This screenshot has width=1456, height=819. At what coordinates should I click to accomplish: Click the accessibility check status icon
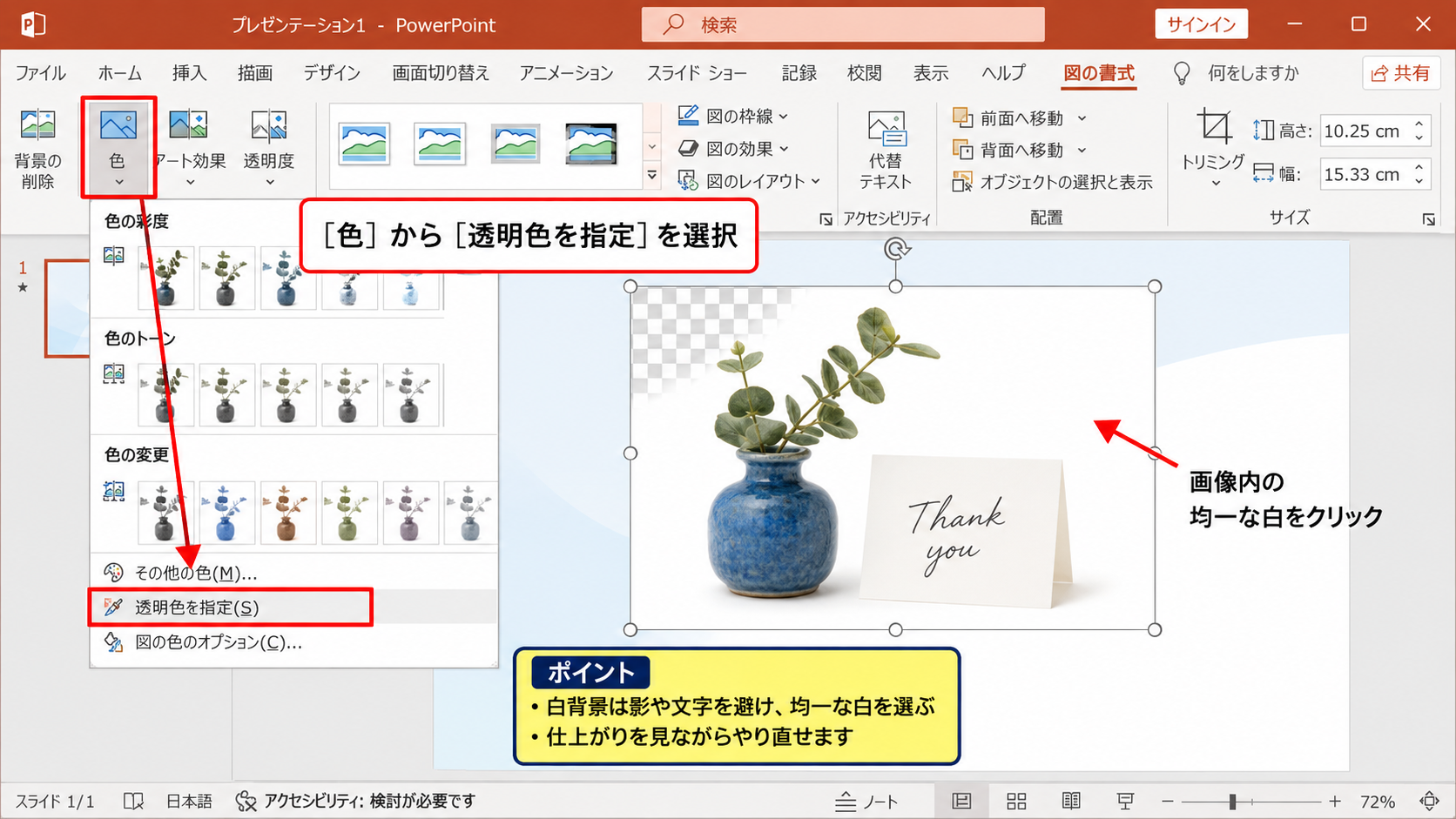pos(246,802)
